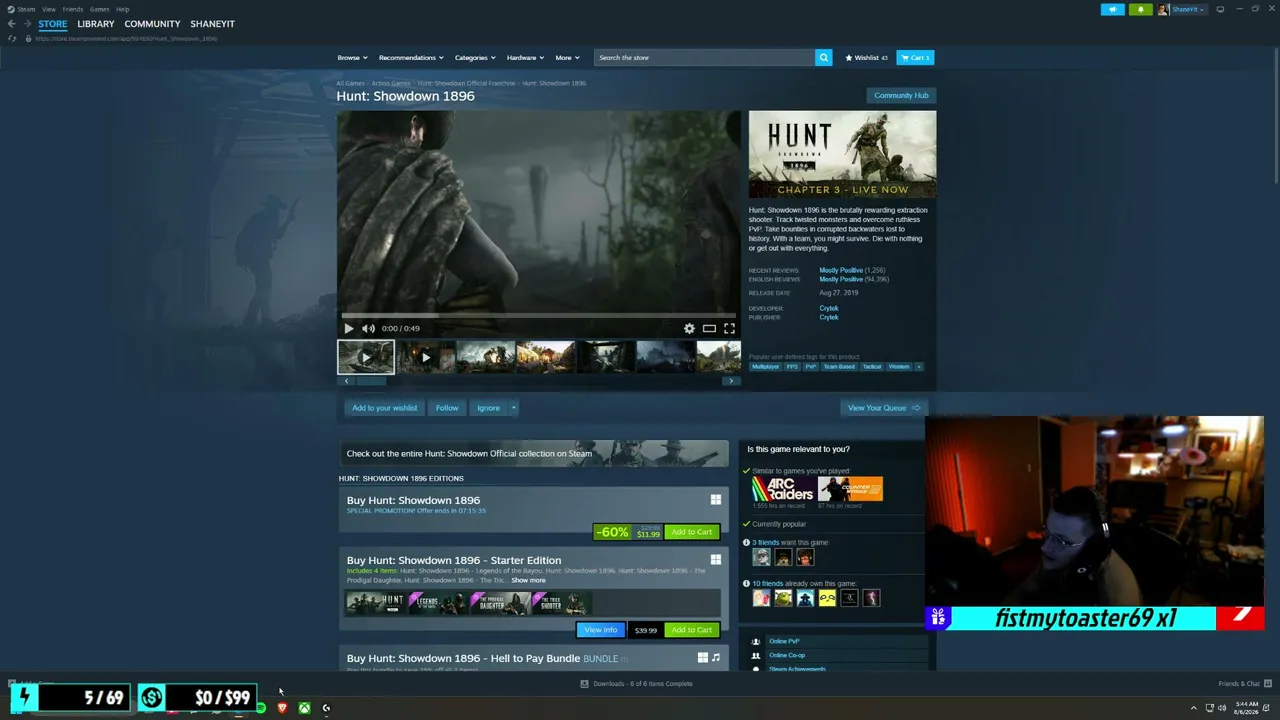The height and width of the screenshot is (720, 1280).
Task: Click the plus tag to add more tags
Action: (x=919, y=367)
